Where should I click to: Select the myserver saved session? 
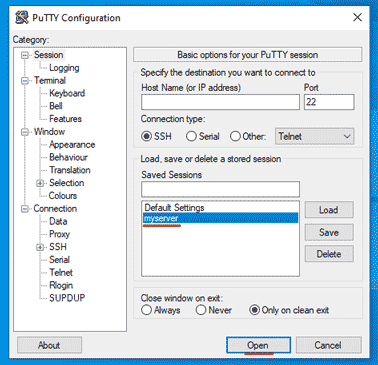tap(220, 218)
